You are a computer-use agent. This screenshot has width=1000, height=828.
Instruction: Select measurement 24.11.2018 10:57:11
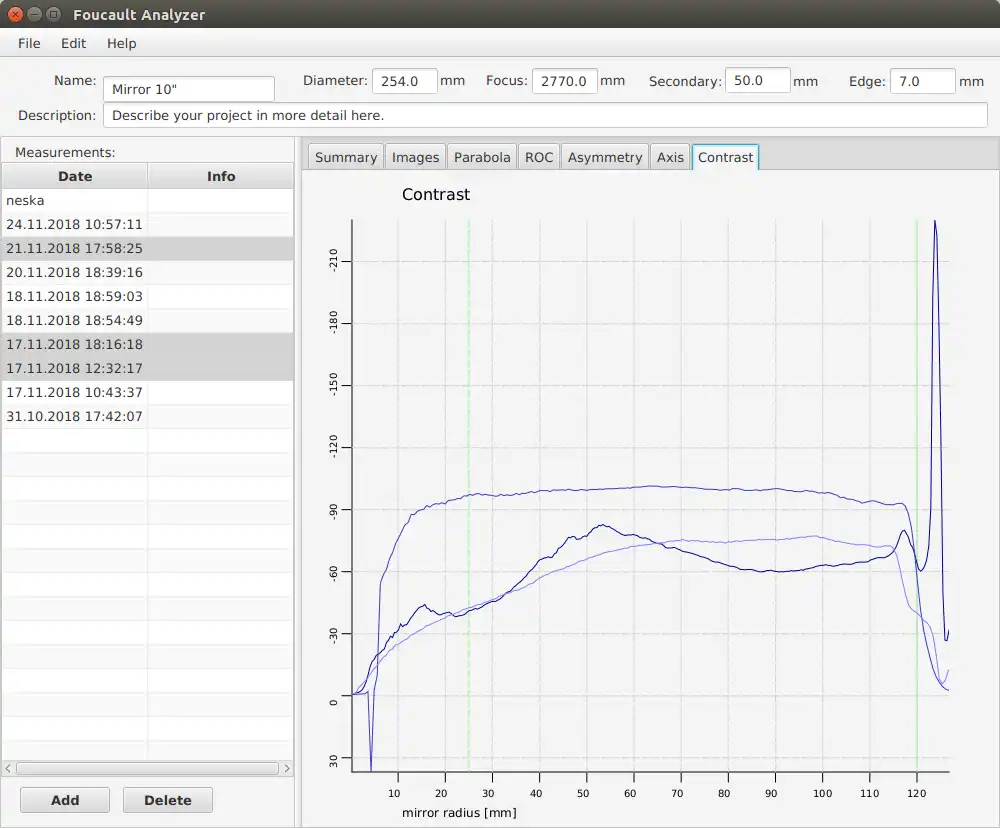(x=75, y=224)
